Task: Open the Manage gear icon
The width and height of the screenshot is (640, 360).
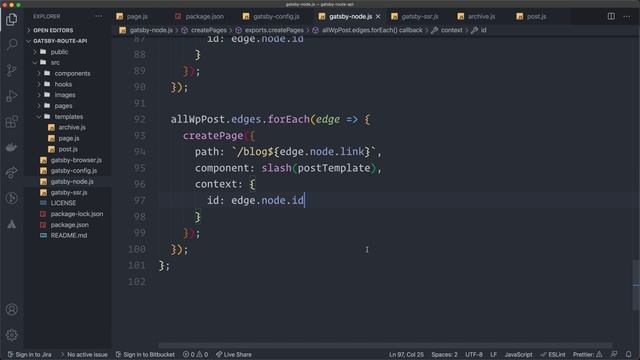Action: click(12, 335)
